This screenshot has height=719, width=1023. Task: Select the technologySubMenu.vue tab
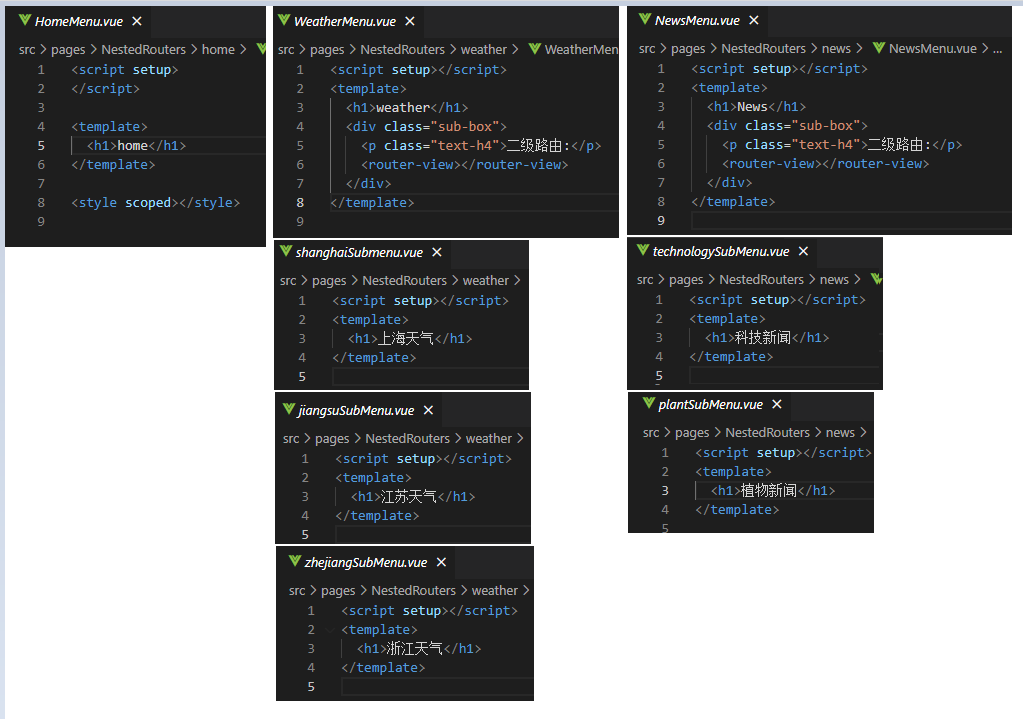tap(720, 251)
